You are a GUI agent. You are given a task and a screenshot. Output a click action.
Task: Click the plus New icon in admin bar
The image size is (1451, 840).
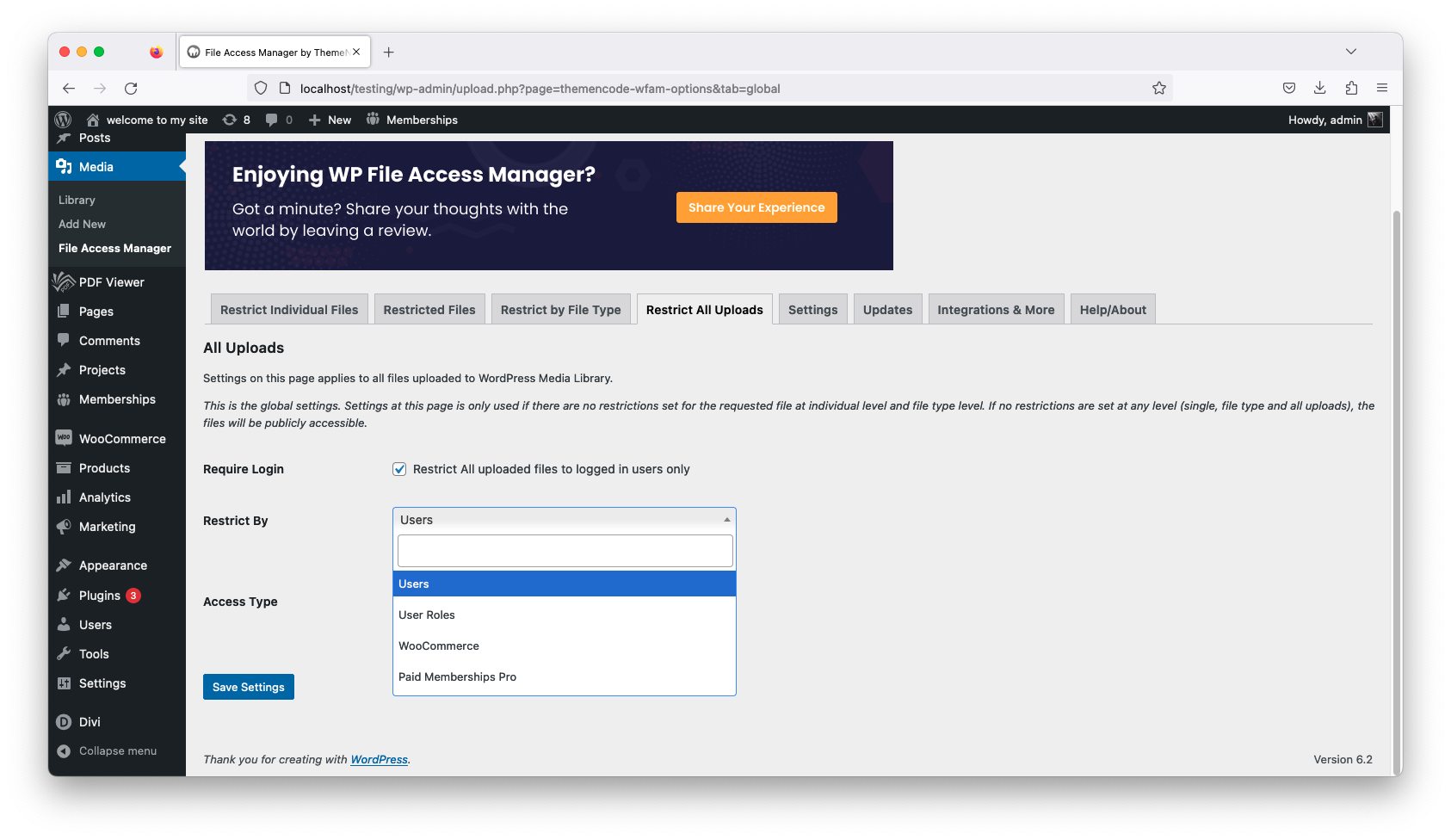[x=315, y=120]
